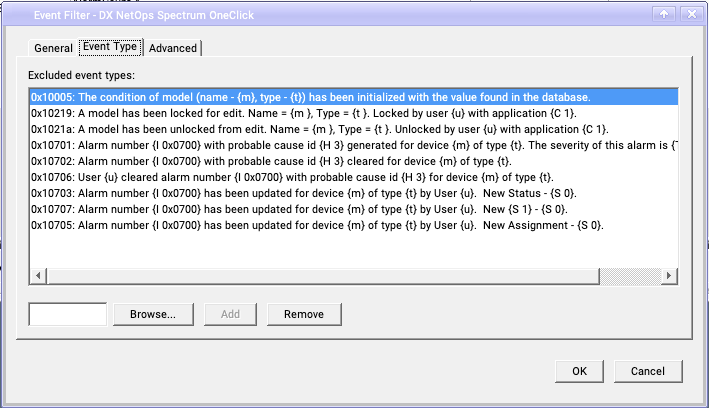Switch to the General tab
The image size is (709, 408).
[x=53, y=48]
